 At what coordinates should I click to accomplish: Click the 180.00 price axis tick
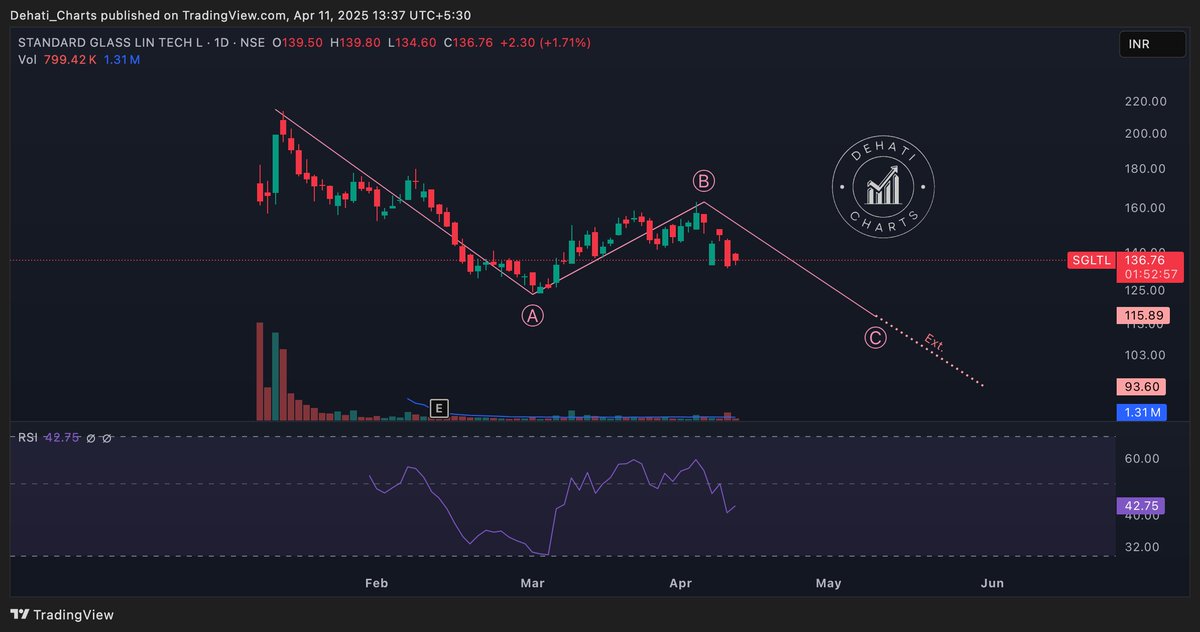coord(1145,169)
